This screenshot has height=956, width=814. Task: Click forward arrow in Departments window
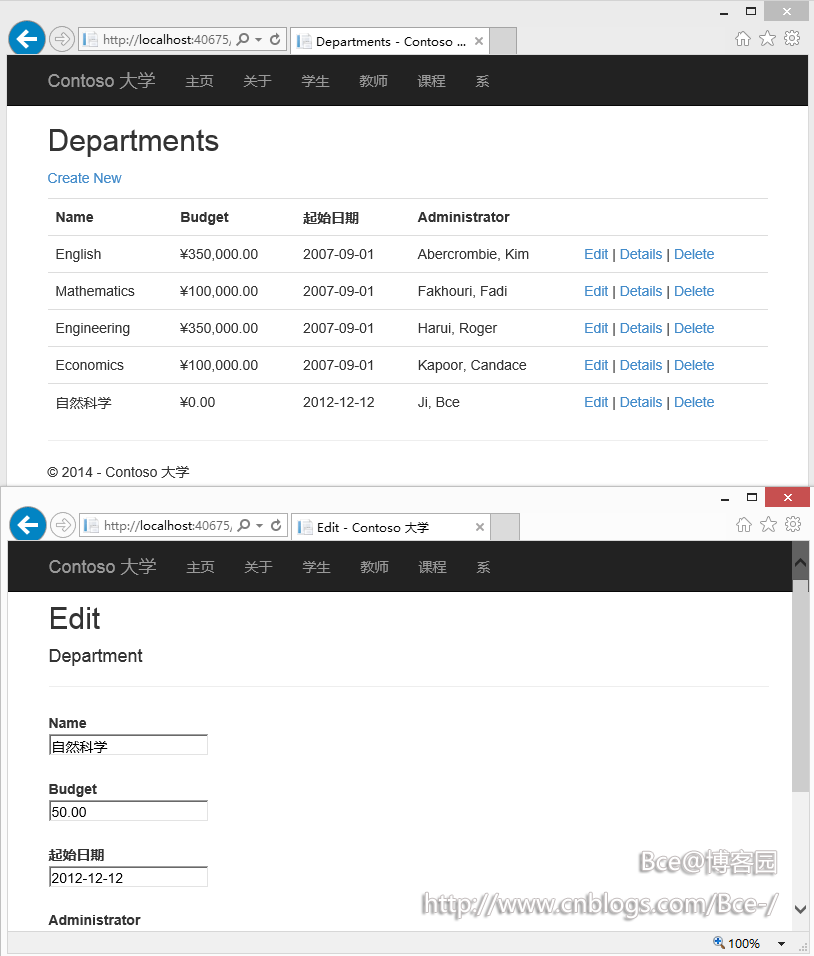coord(62,40)
